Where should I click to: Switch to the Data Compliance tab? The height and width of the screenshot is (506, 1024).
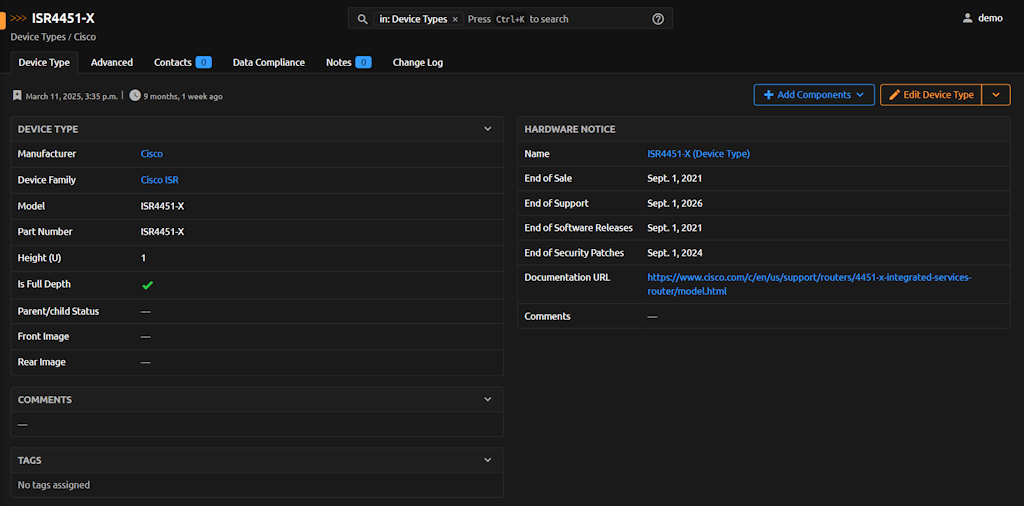(269, 62)
